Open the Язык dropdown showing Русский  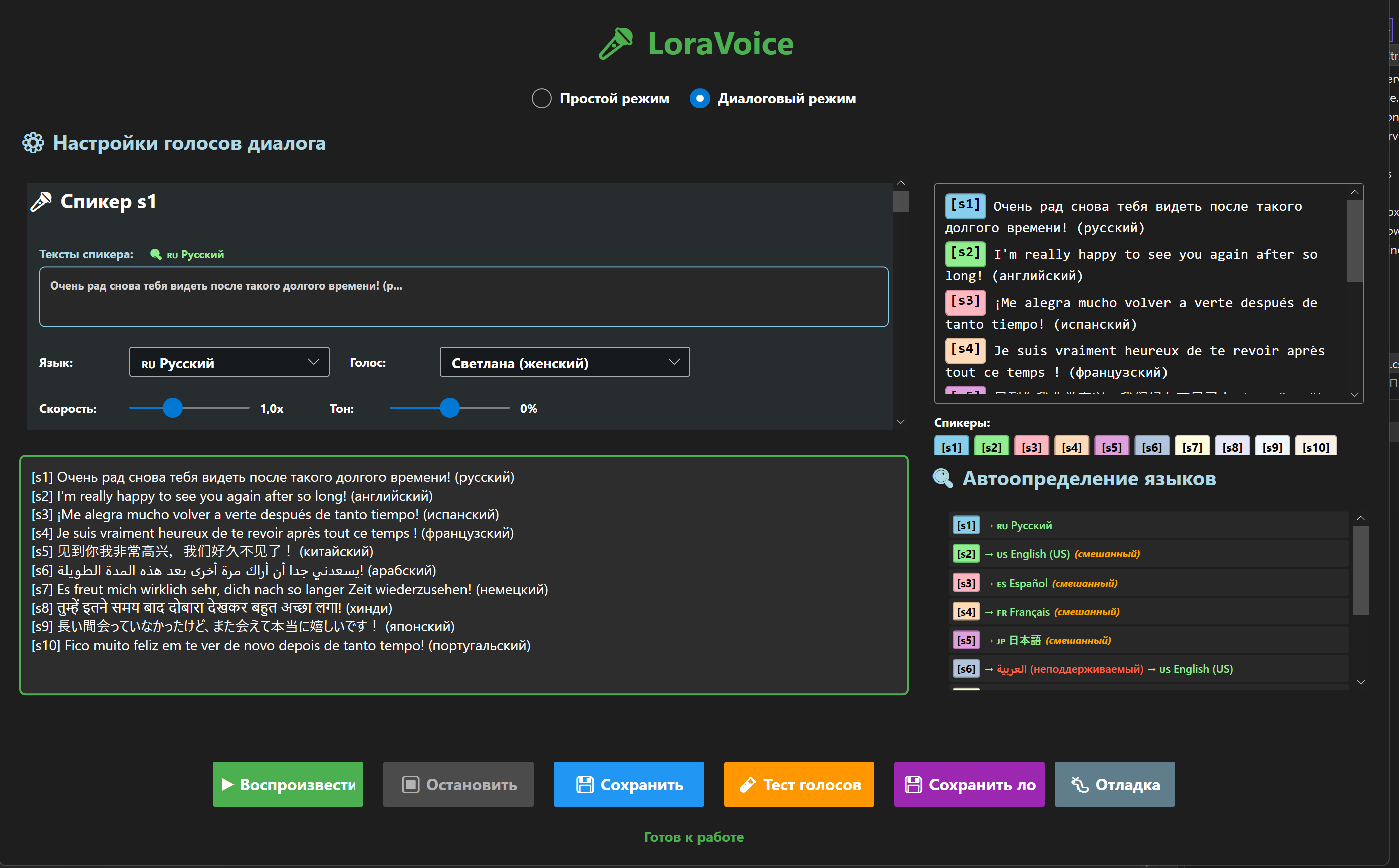[229, 362]
